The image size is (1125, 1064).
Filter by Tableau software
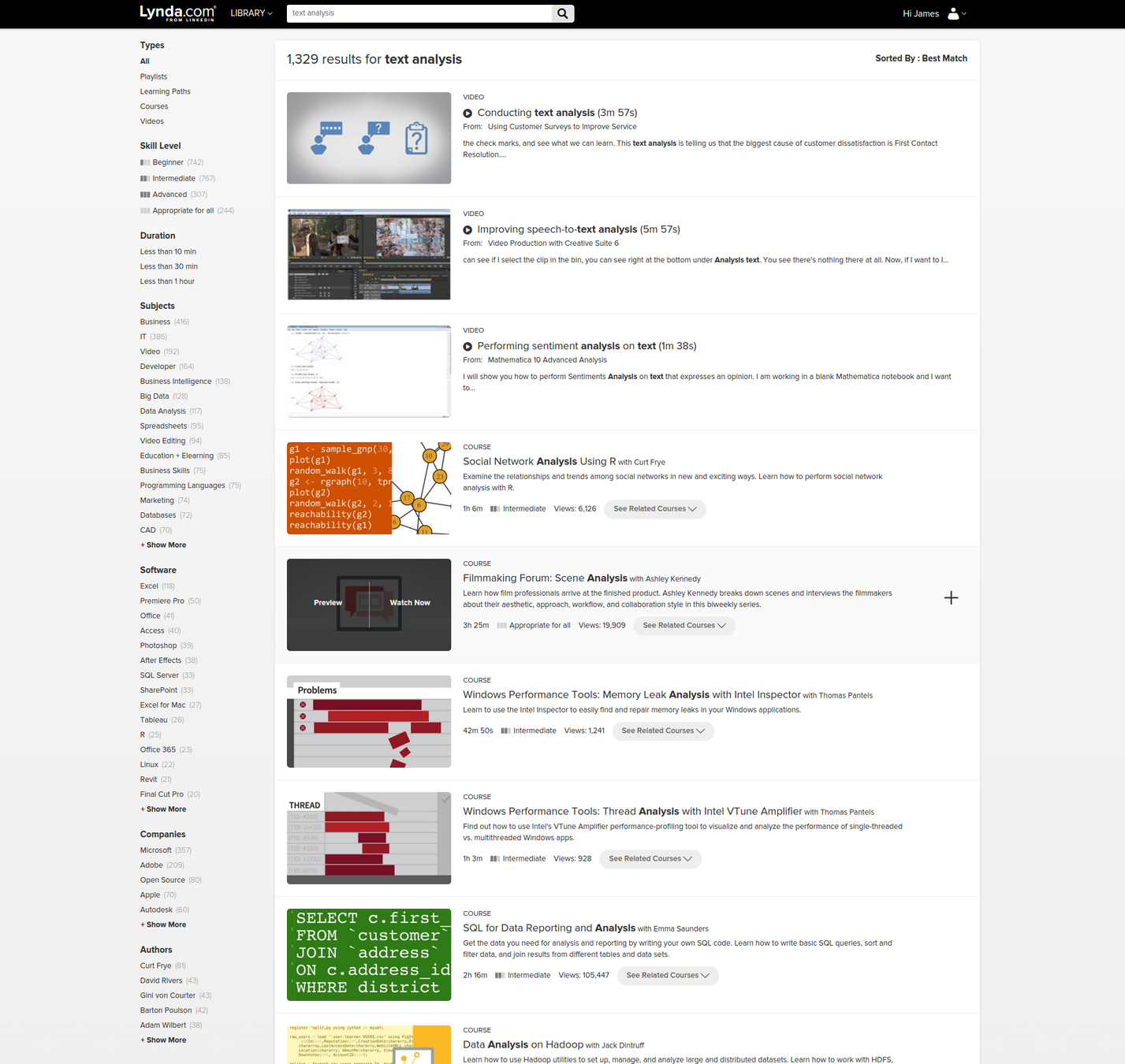pyautogui.click(x=154, y=720)
